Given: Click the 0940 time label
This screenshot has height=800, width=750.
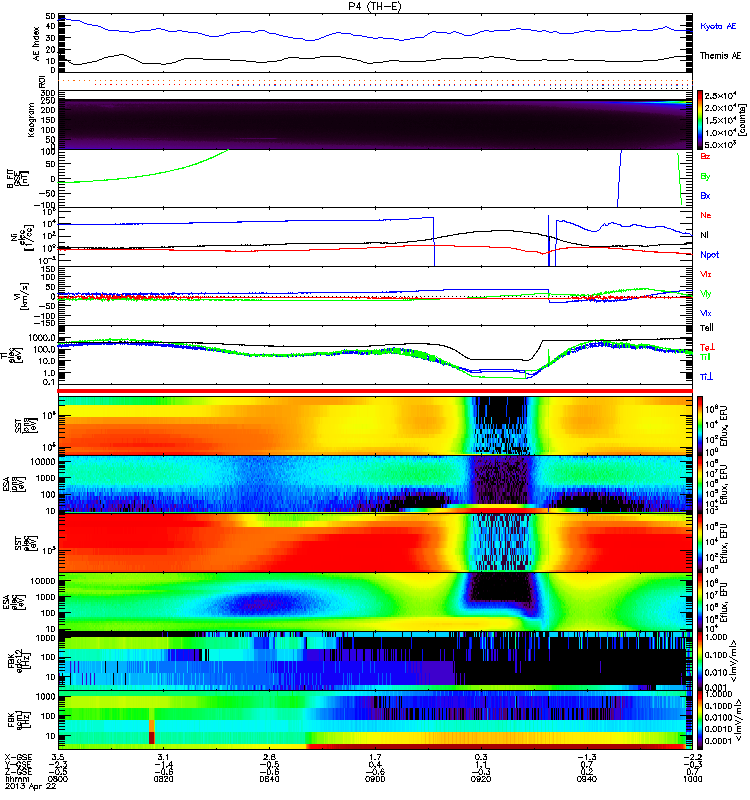Looking at the screenshot, I should tap(587, 779).
